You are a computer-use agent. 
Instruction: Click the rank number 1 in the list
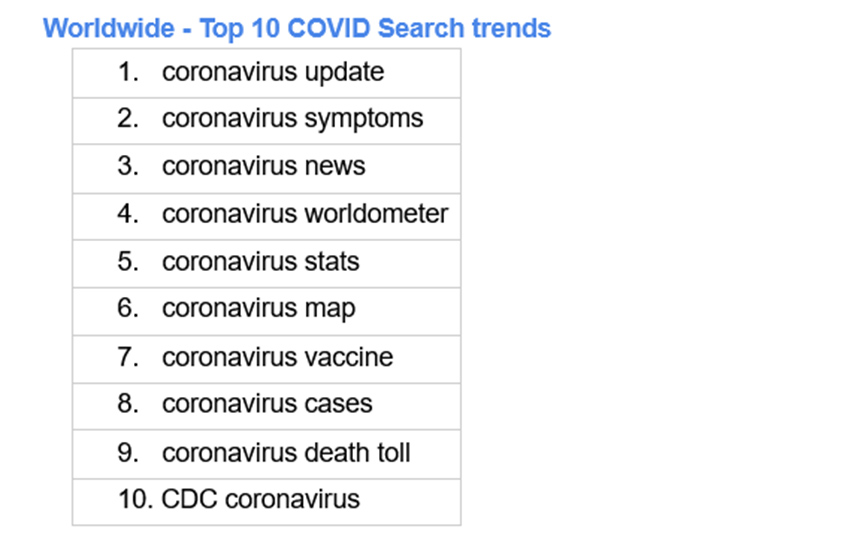127,72
